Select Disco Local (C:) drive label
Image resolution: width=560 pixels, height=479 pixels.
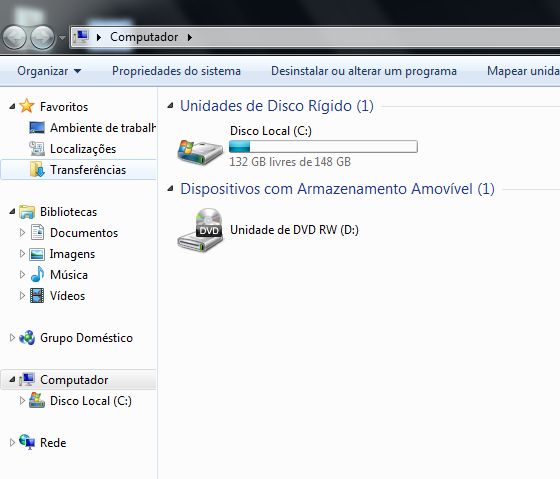tap(271, 131)
